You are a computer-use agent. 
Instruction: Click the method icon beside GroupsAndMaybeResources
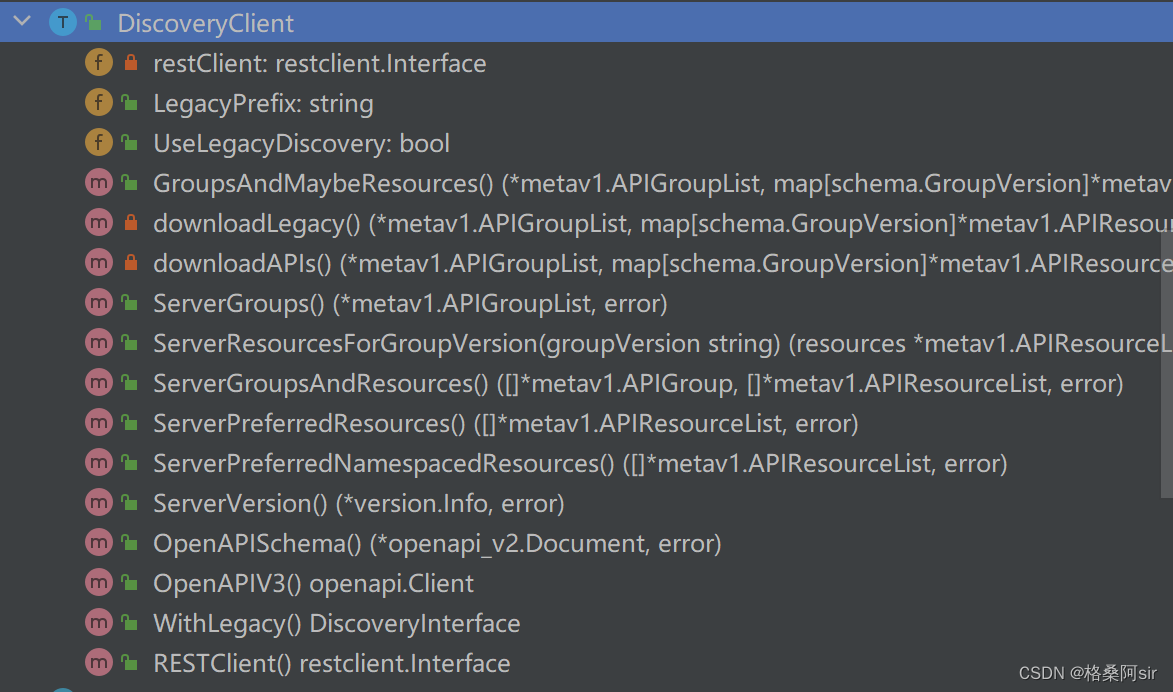[x=99, y=183]
